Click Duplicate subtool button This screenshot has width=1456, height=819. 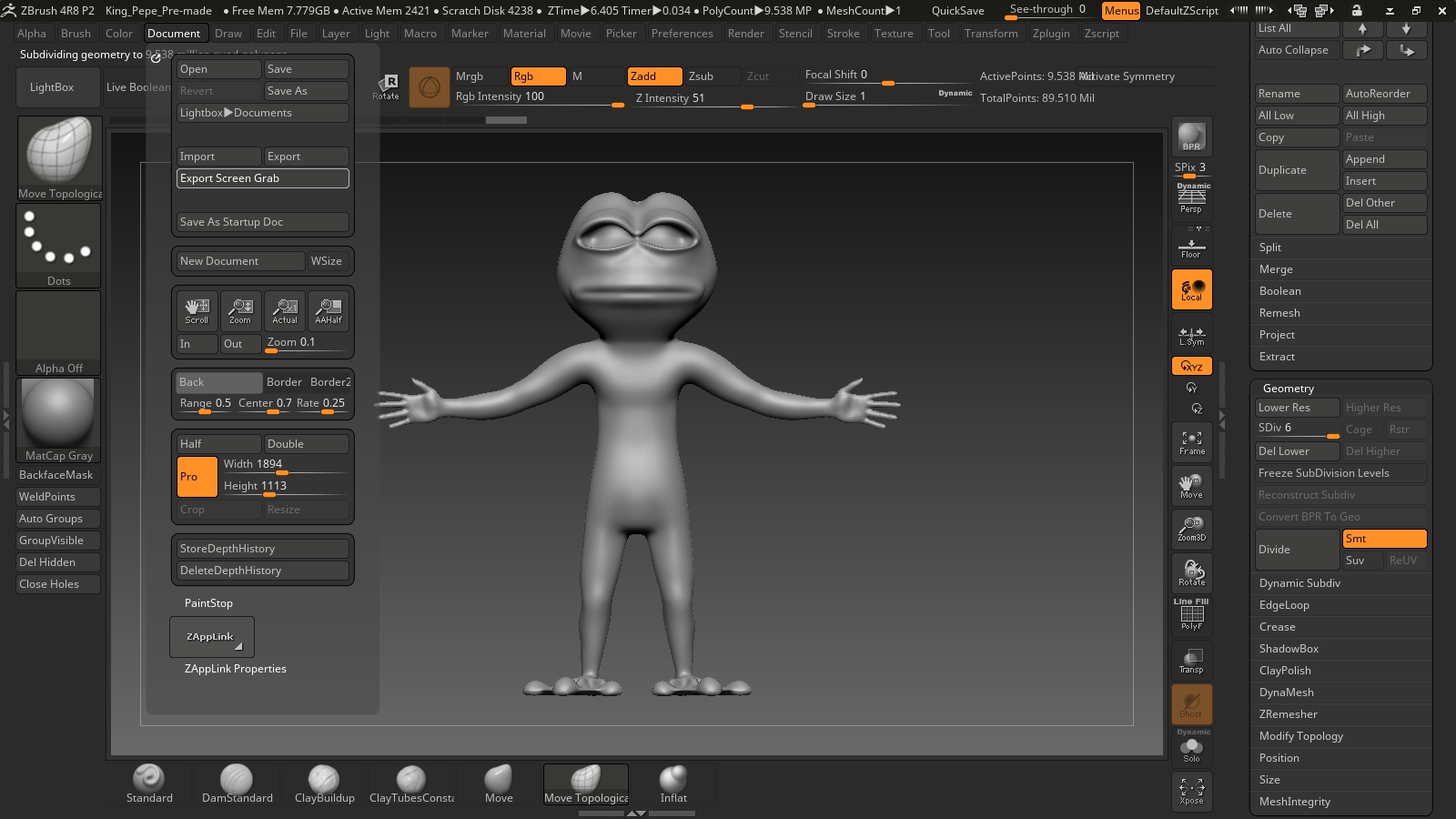pos(1296,170)
